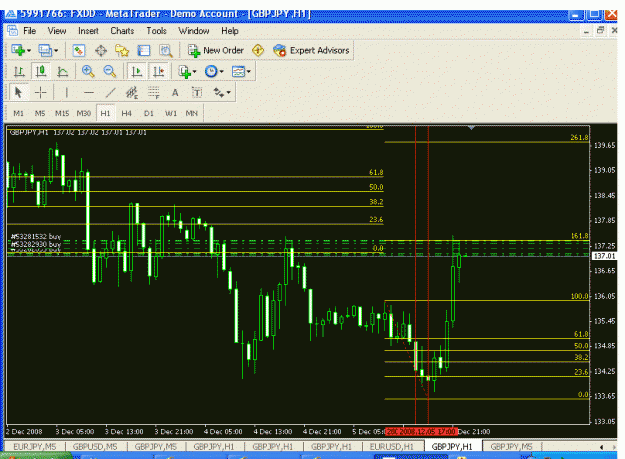
Task: Switch to the EURJPY,M5 chart tab
Action: [35, 447]
